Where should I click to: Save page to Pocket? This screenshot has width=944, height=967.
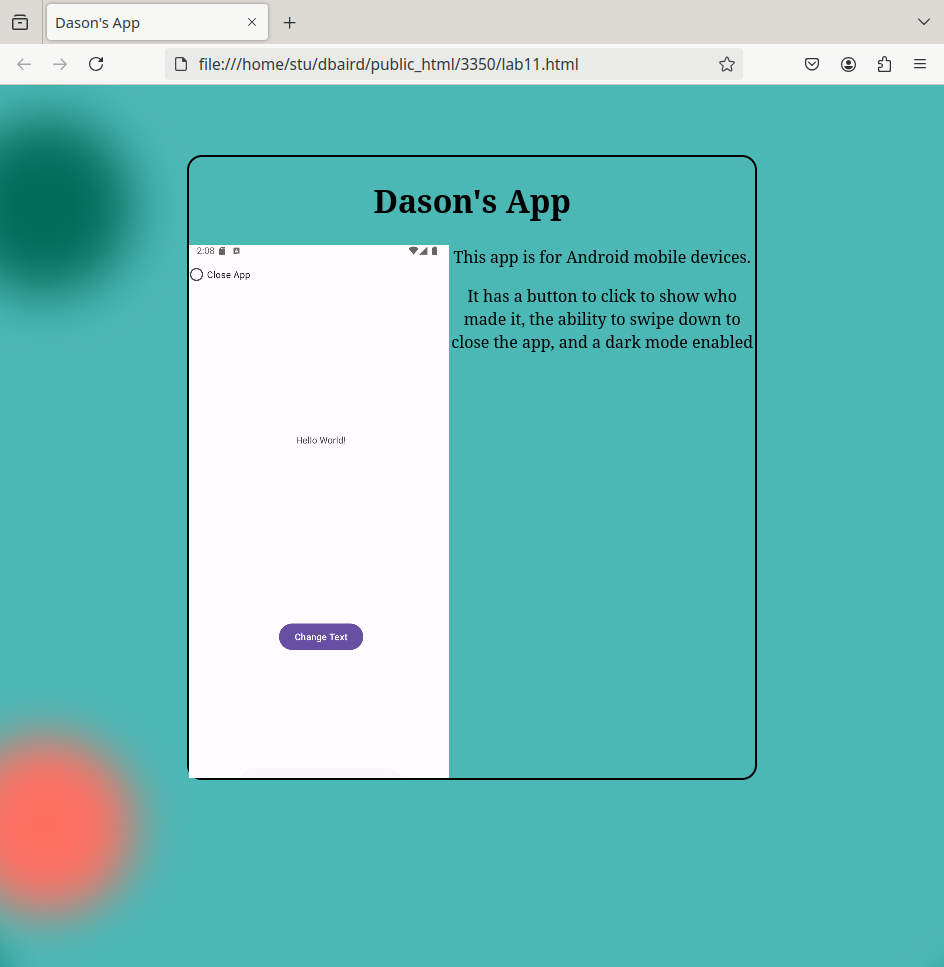pos(812,64)
